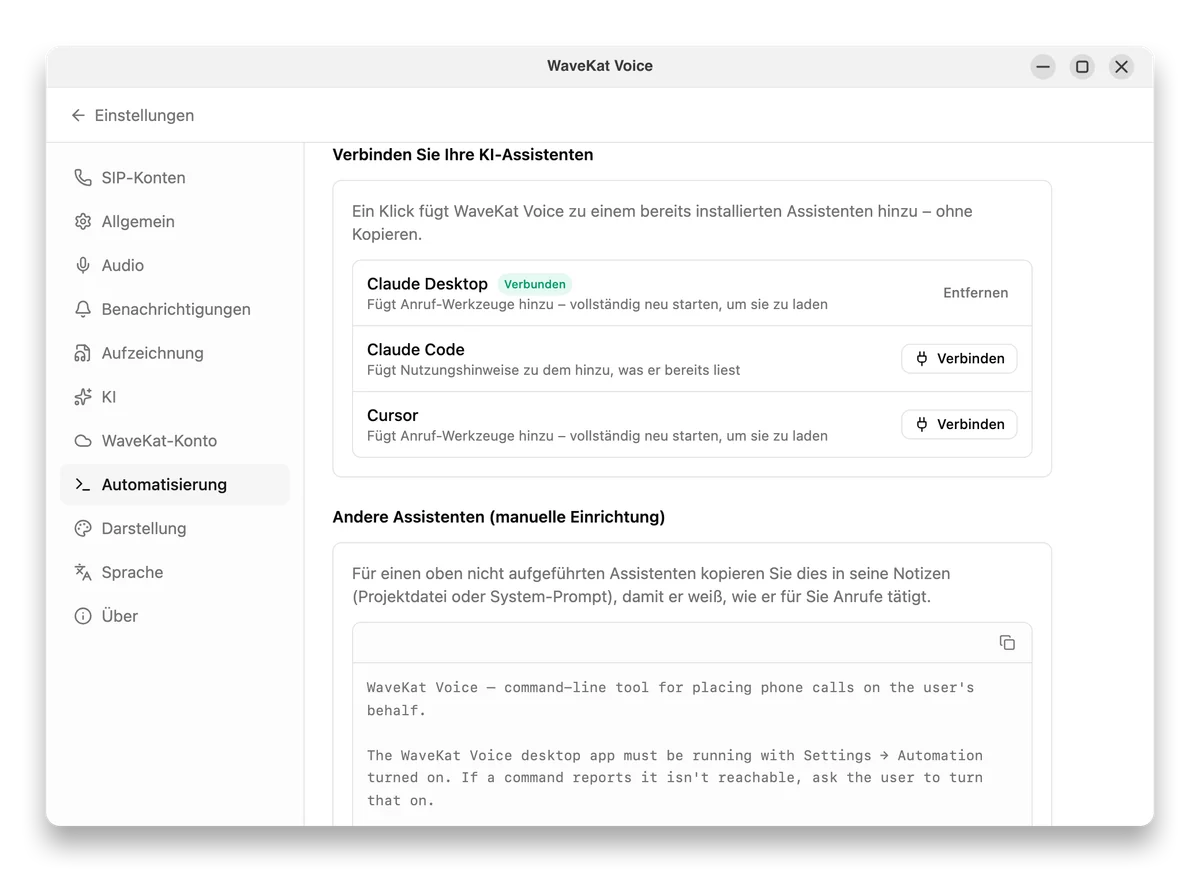Screen dimensions: 1200x872
Task: Open the WaveKat-Konto section
Action: tap(175, 441)
